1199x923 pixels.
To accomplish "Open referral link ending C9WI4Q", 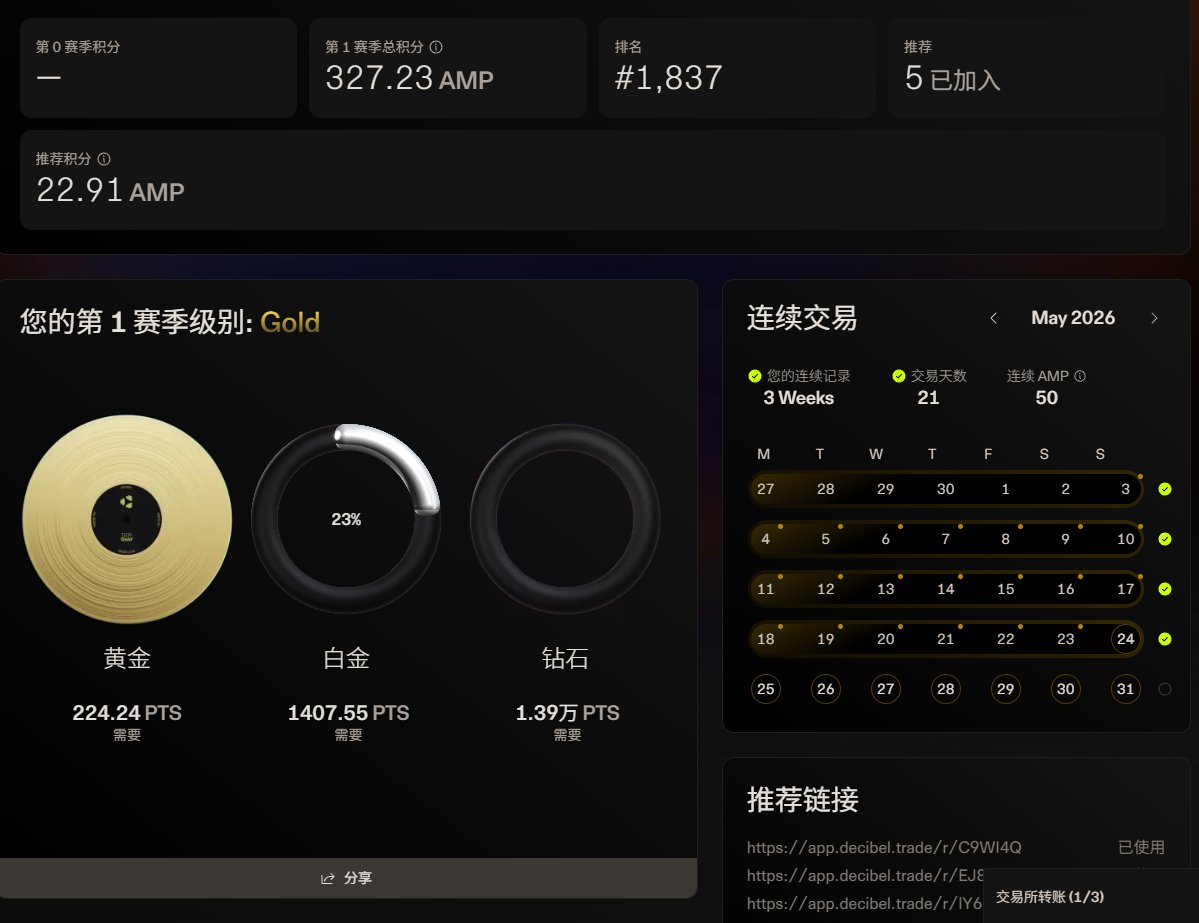I will point(884,847).
